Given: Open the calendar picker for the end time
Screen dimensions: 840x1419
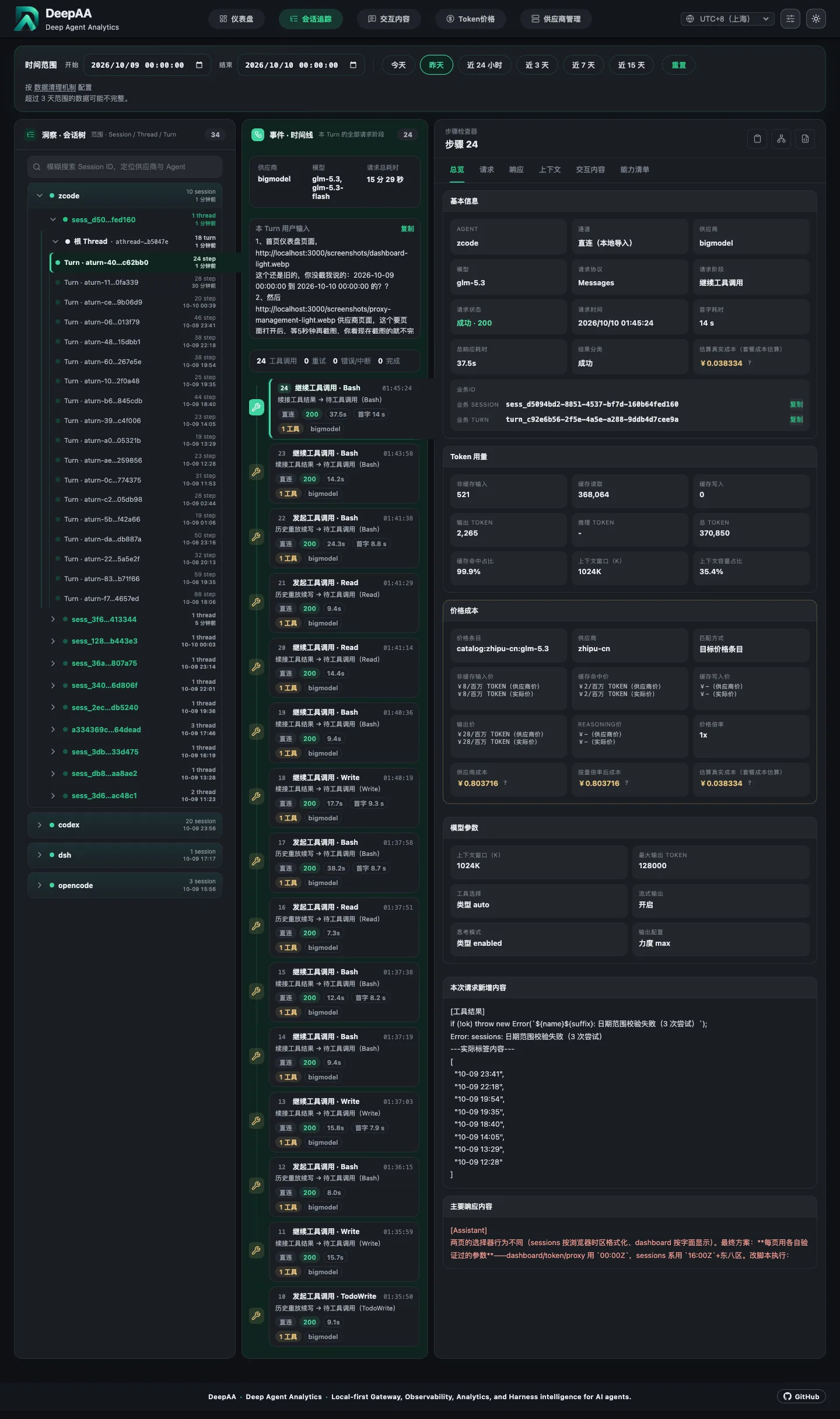Looking at the screenshot, I should (x=353, y=65).
